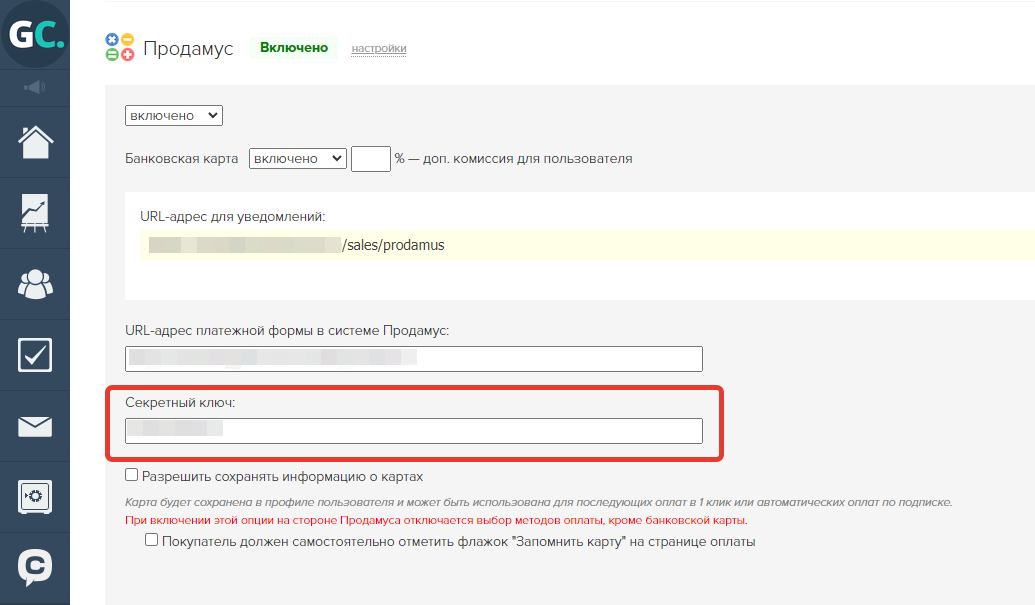The height and width of the screenshot is (605, 1035).
Task: Click the Банковская карта label
Action: point(182,159)
